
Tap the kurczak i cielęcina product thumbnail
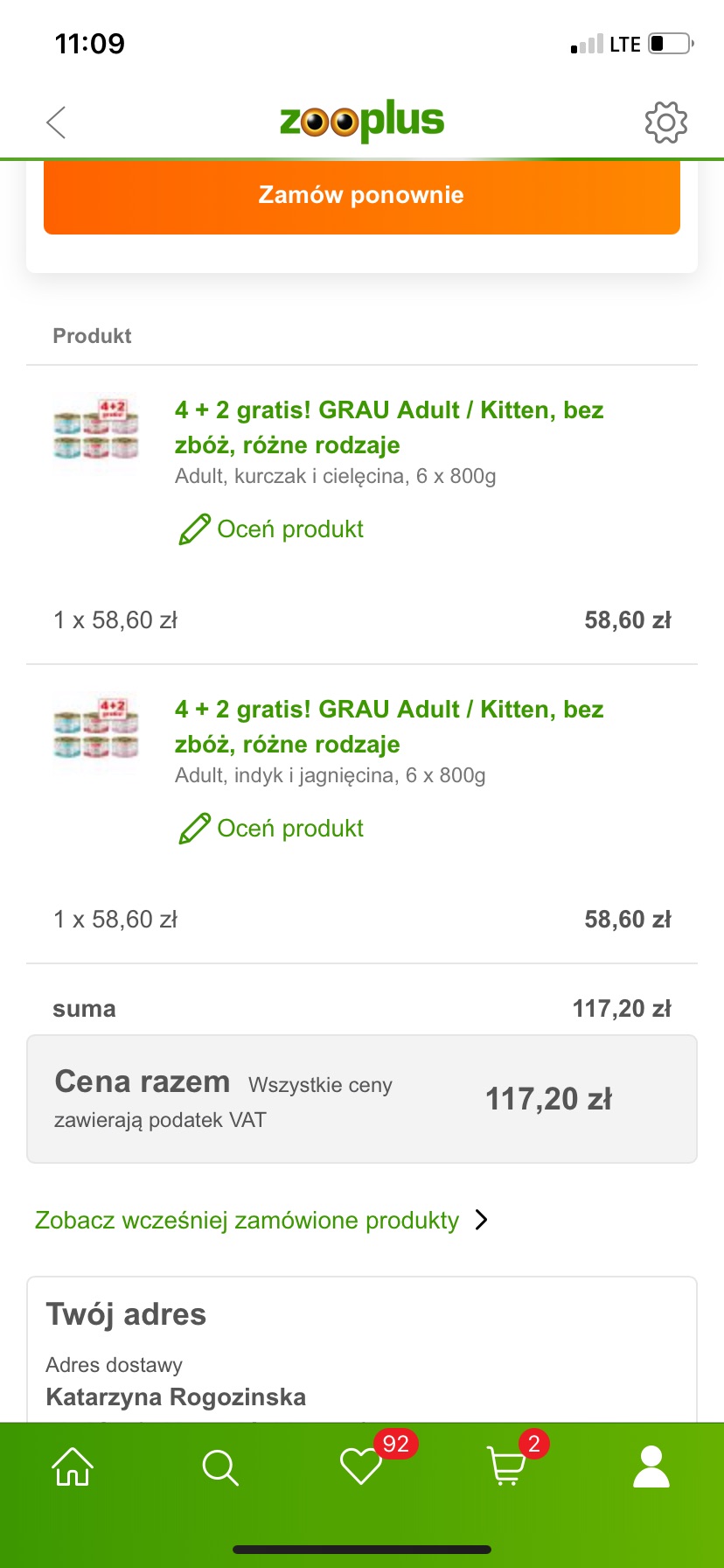point(96,429)
